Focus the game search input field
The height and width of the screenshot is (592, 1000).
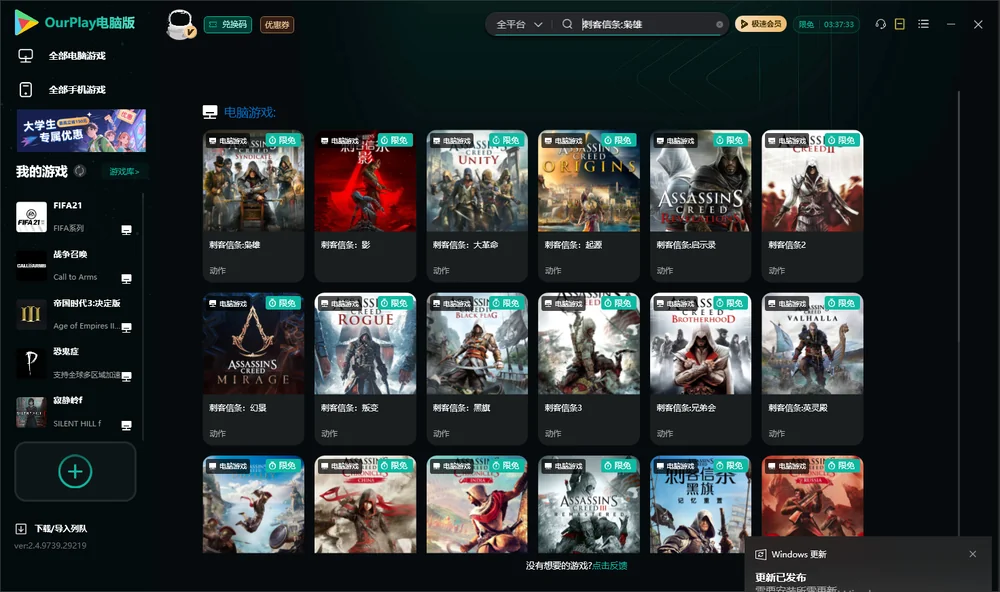coord(646,24)
